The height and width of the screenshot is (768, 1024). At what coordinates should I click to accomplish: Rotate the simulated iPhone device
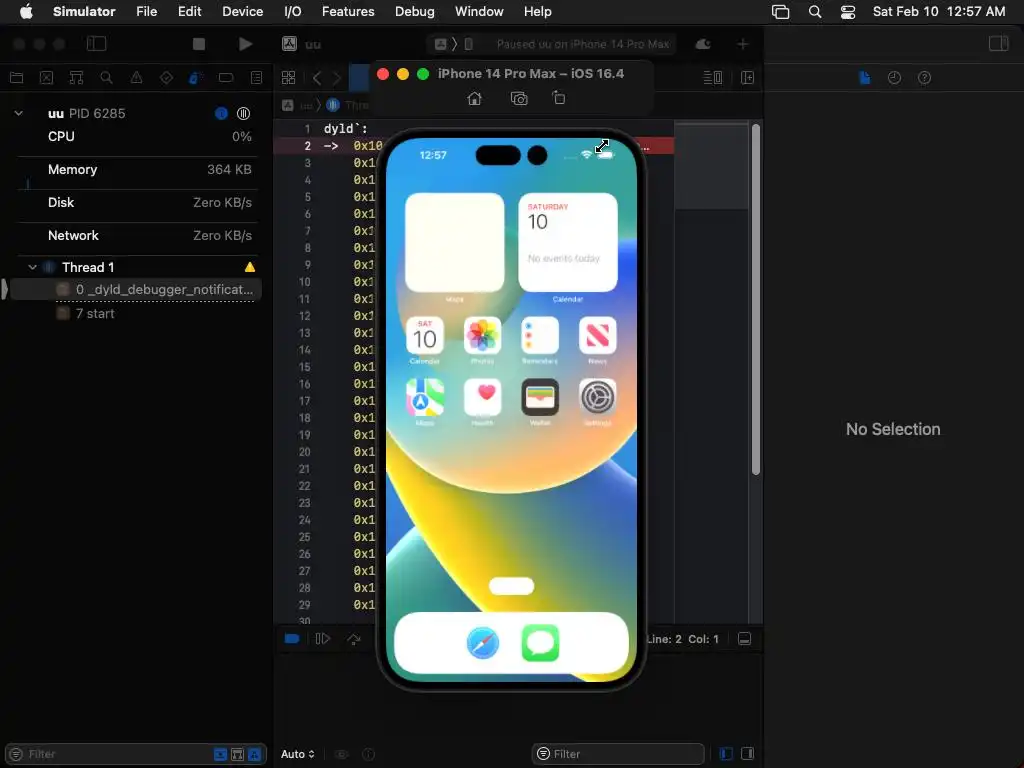558,98
